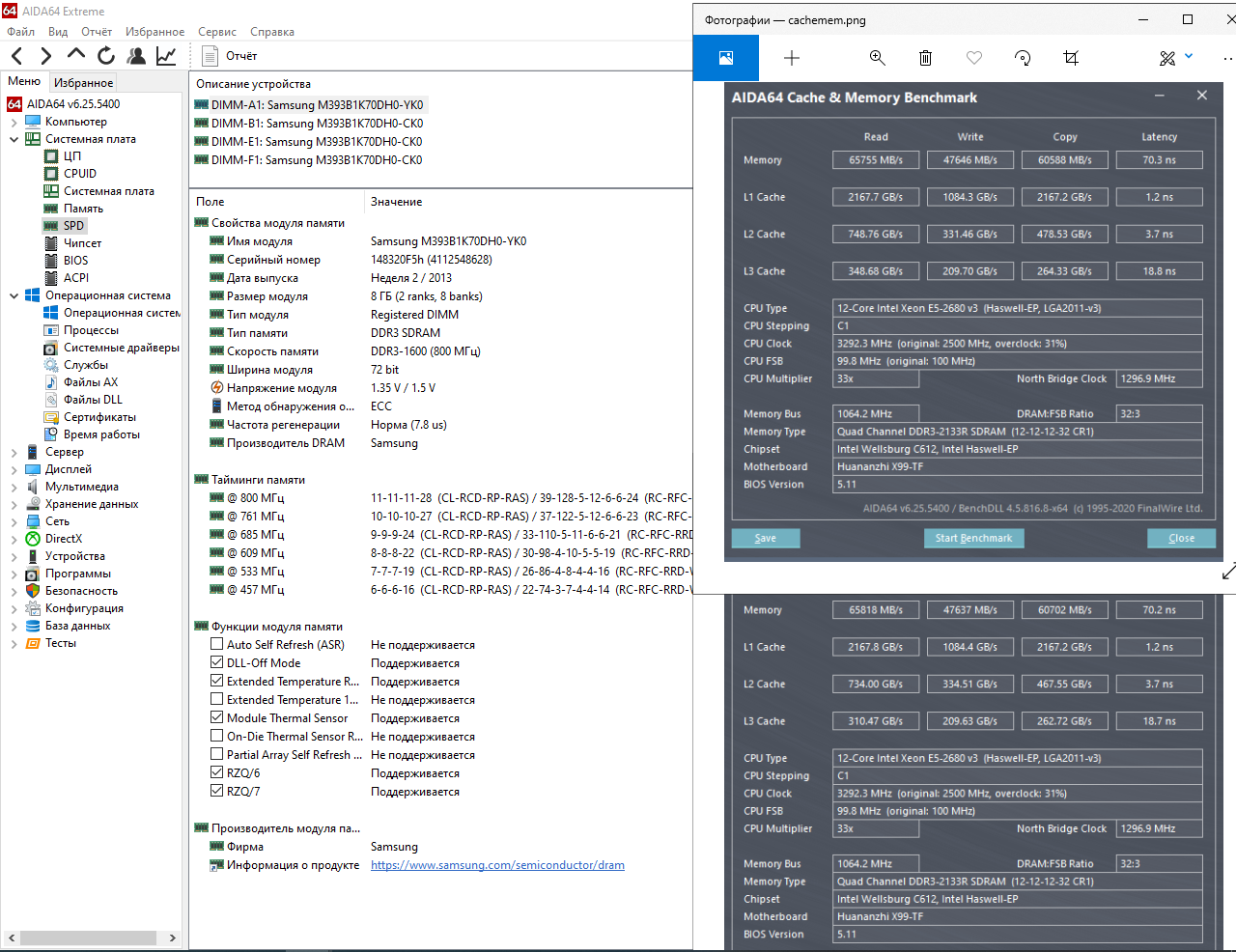
Task: Go up one level with the up arrow
Action: pos(76,54)
